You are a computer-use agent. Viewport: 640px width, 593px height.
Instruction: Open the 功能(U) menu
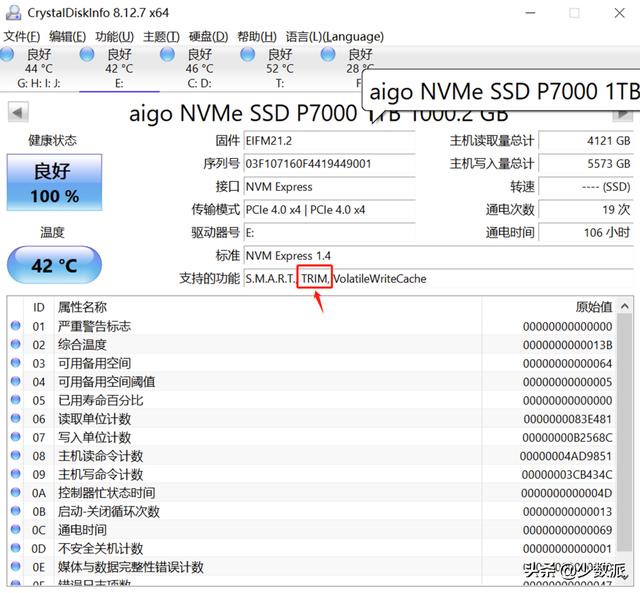coord(114,37)
